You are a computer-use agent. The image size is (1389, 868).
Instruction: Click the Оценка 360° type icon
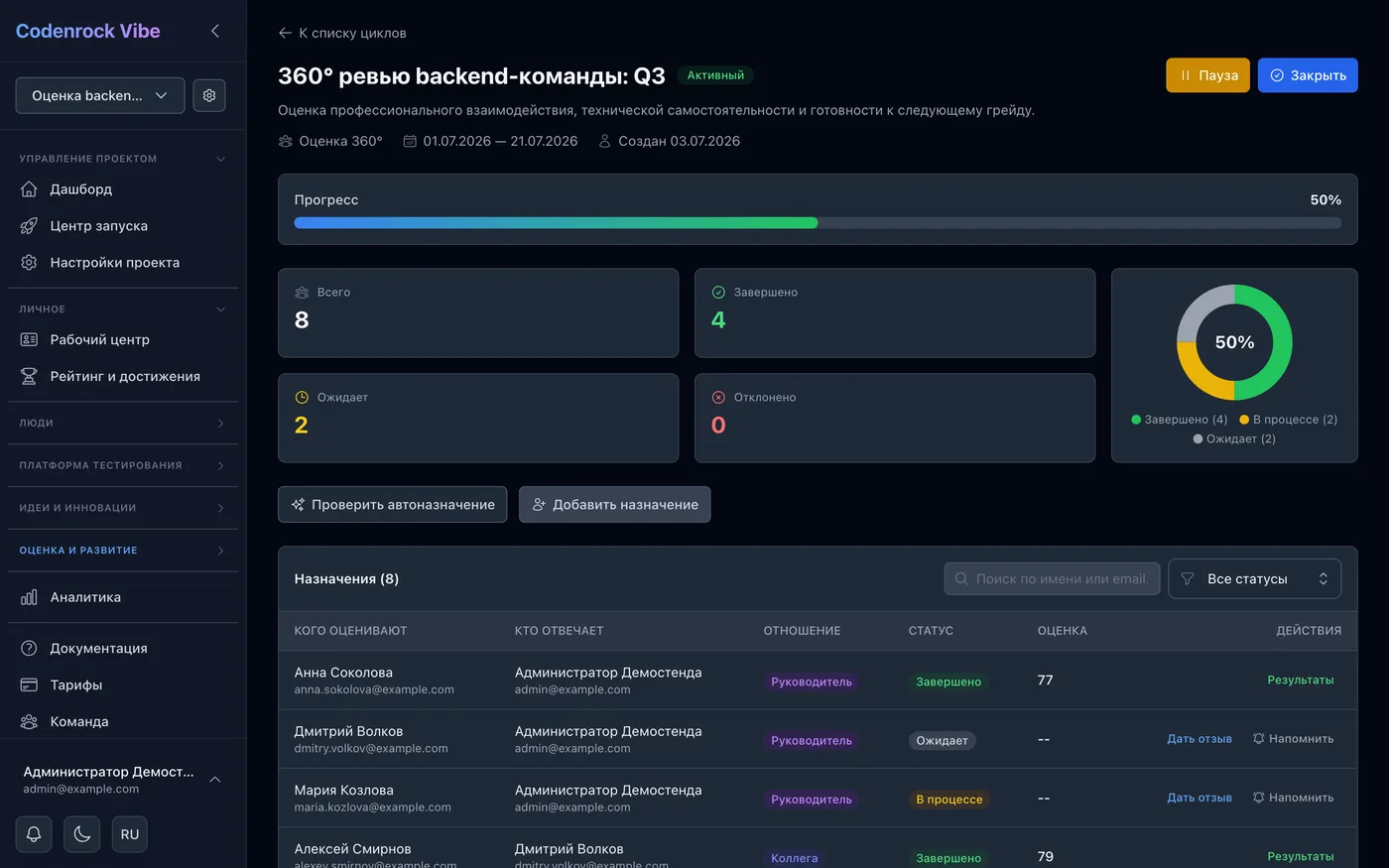pos(286,141)
